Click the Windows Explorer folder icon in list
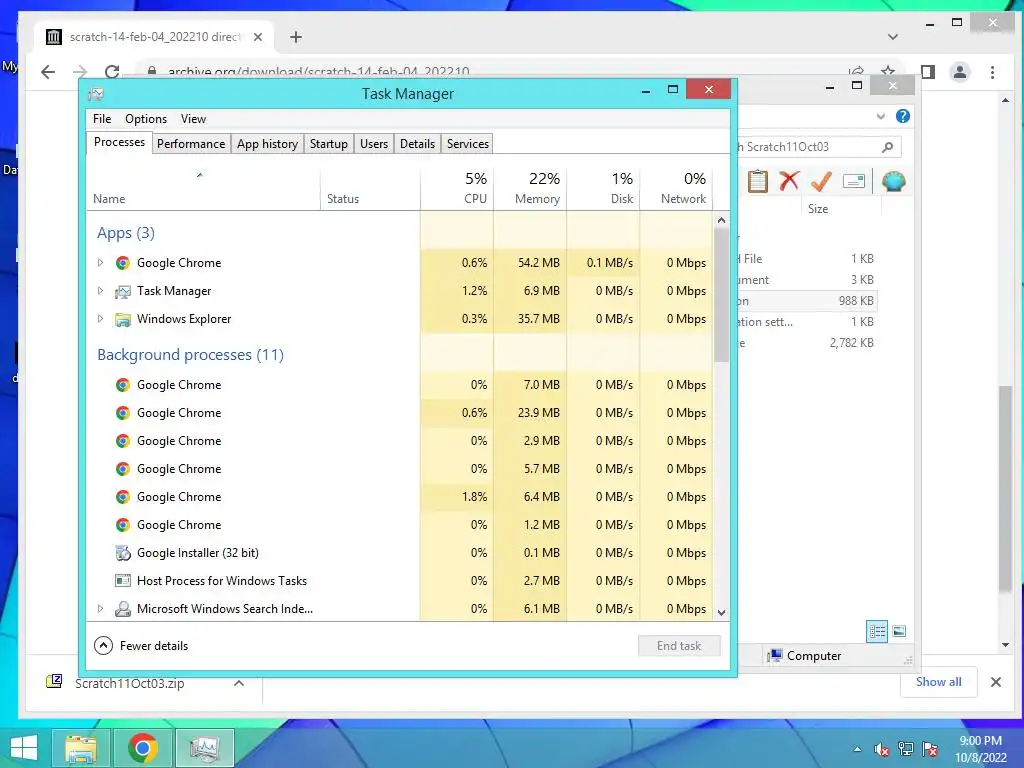The width and height of the screenshot is (1024, 768). (123, 319)
